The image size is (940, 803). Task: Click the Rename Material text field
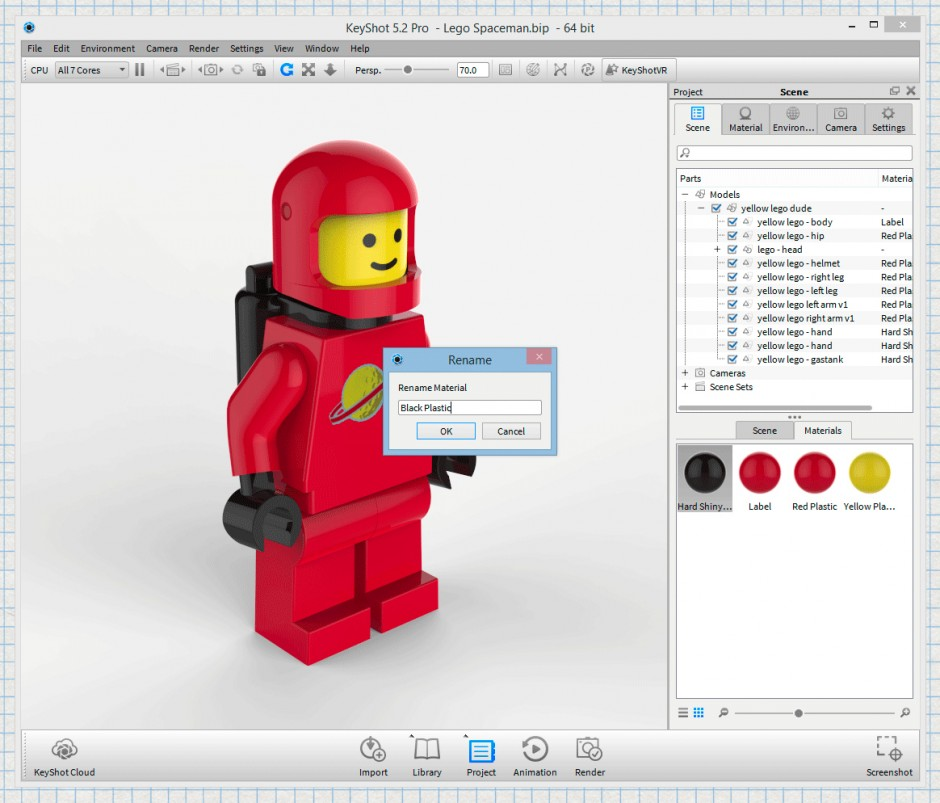469,408
